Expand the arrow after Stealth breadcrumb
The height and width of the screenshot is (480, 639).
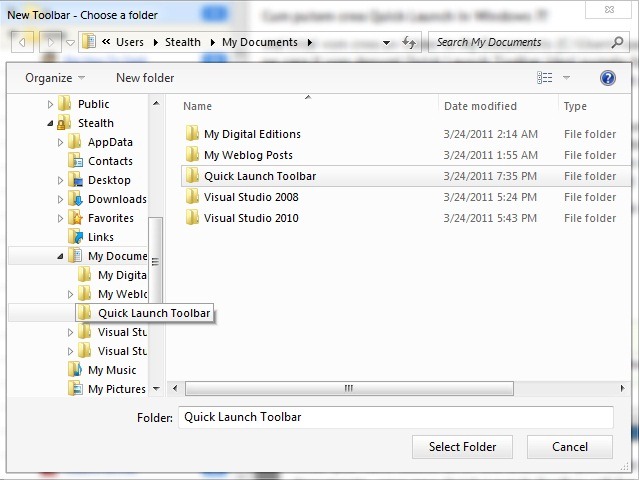coord(212,42)
